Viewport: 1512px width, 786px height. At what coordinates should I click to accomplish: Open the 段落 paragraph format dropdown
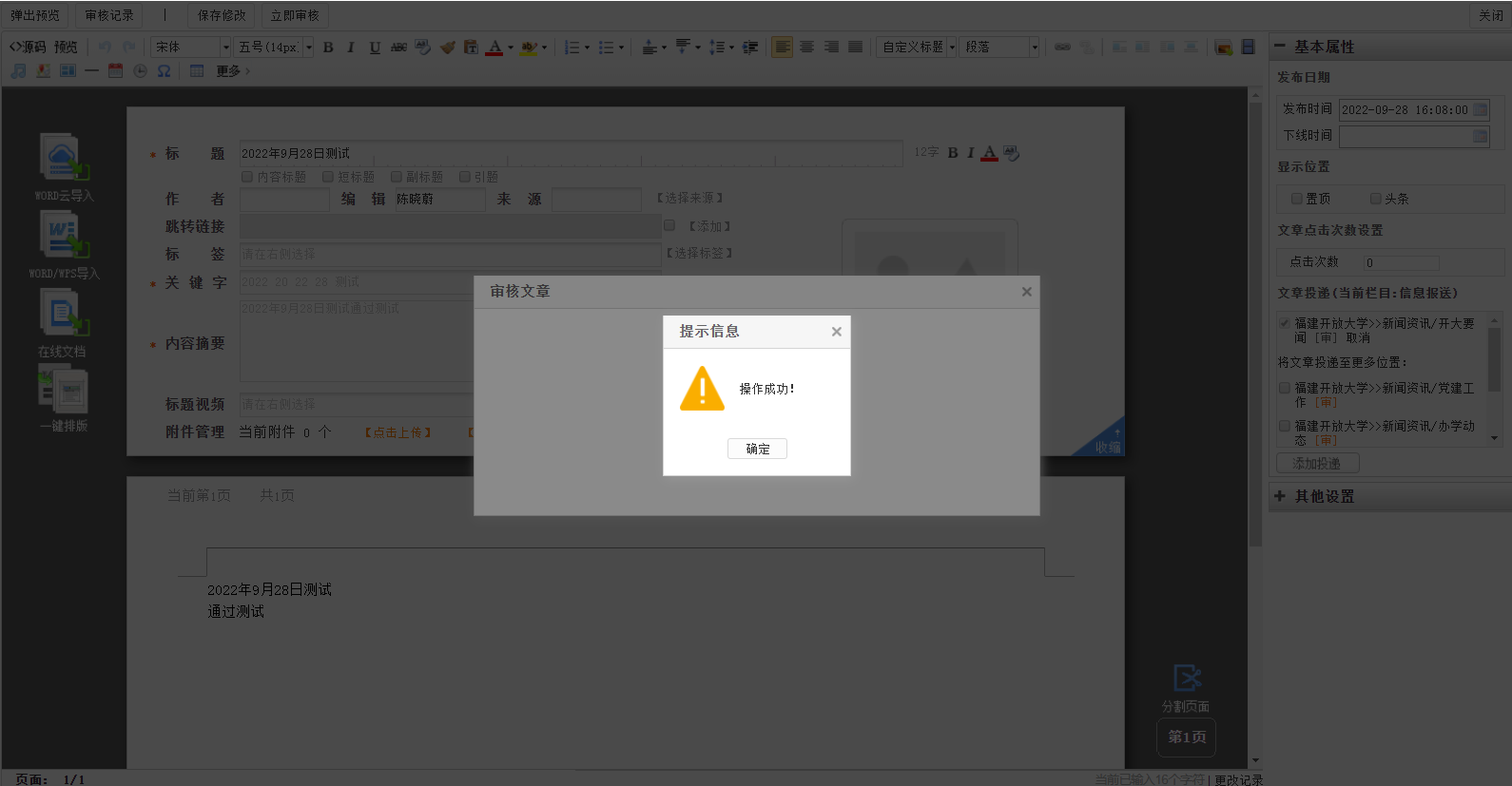pos(1034,47)
